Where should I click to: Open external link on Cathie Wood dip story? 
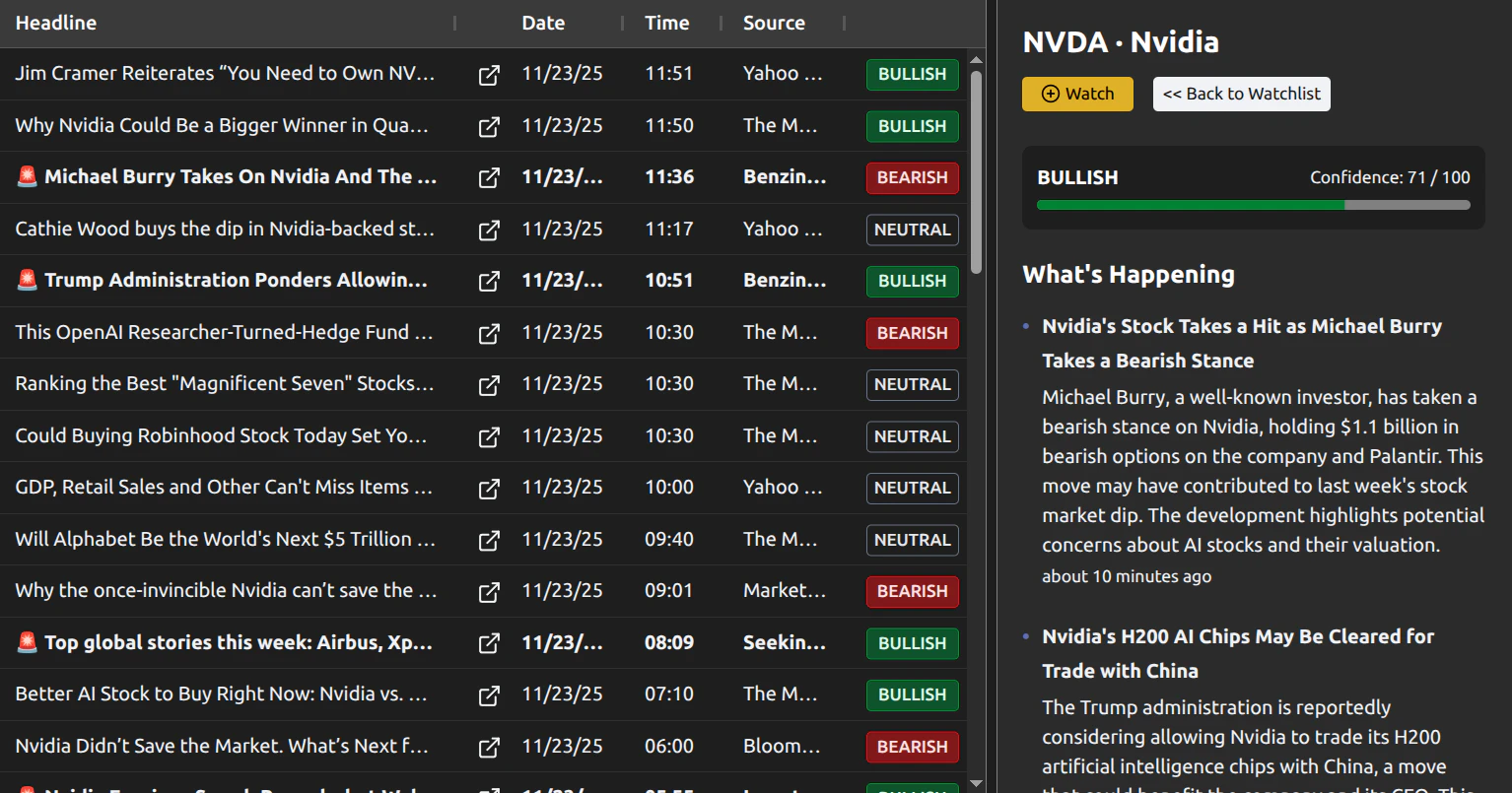point(488,230)
